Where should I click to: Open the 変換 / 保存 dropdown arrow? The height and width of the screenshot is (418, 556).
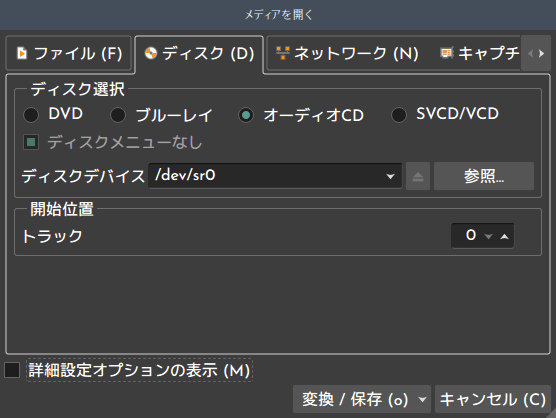pyautogui.click(x=422, y=400)
